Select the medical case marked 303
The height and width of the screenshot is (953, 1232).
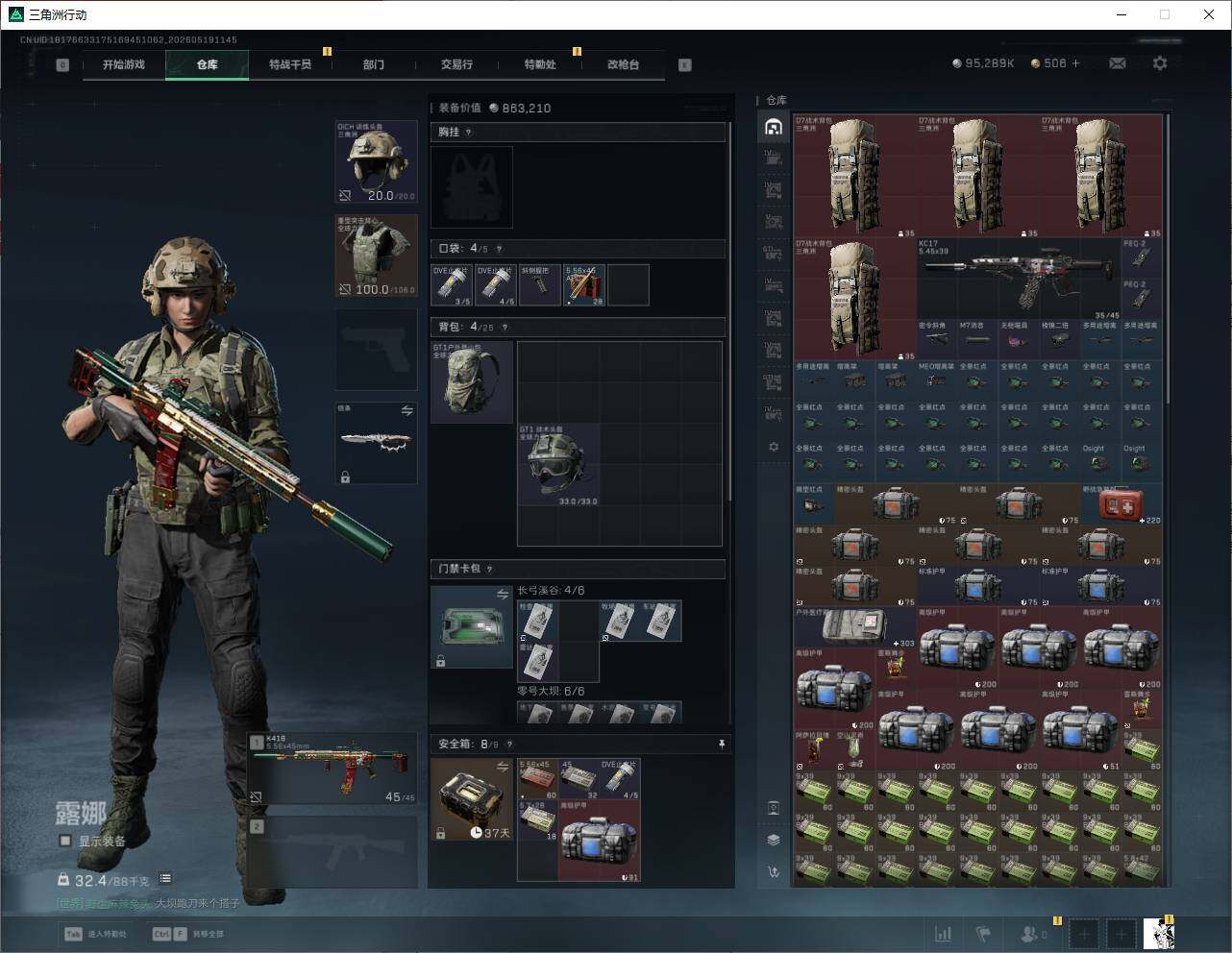tap(855, 627)
